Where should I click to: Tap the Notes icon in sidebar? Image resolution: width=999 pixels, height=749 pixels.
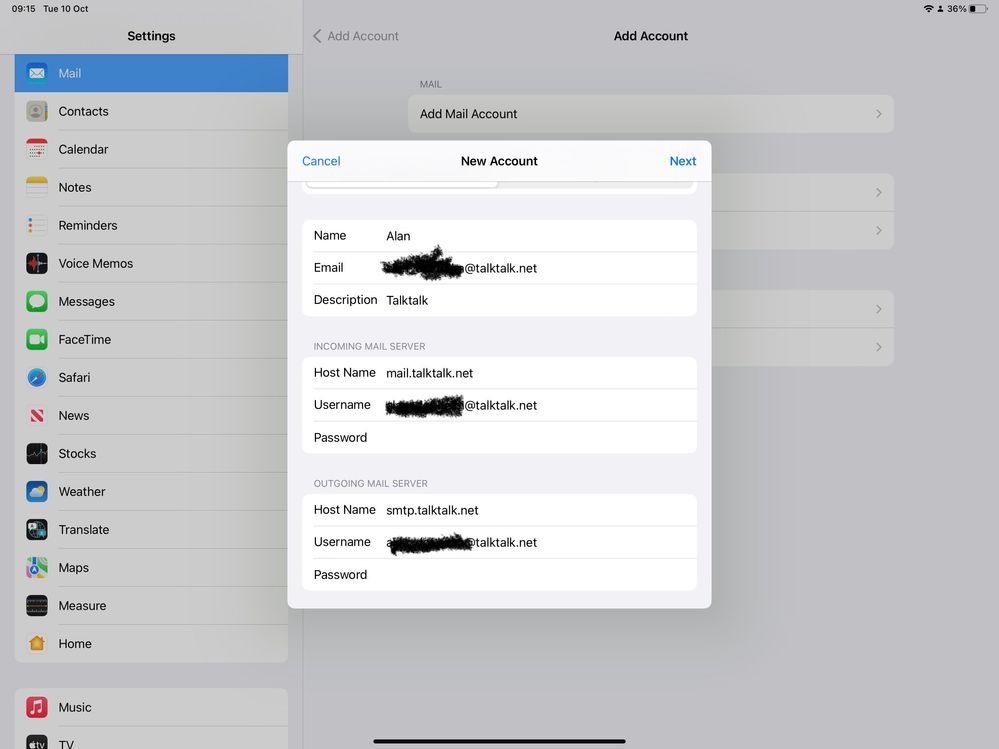coord(37,187)
